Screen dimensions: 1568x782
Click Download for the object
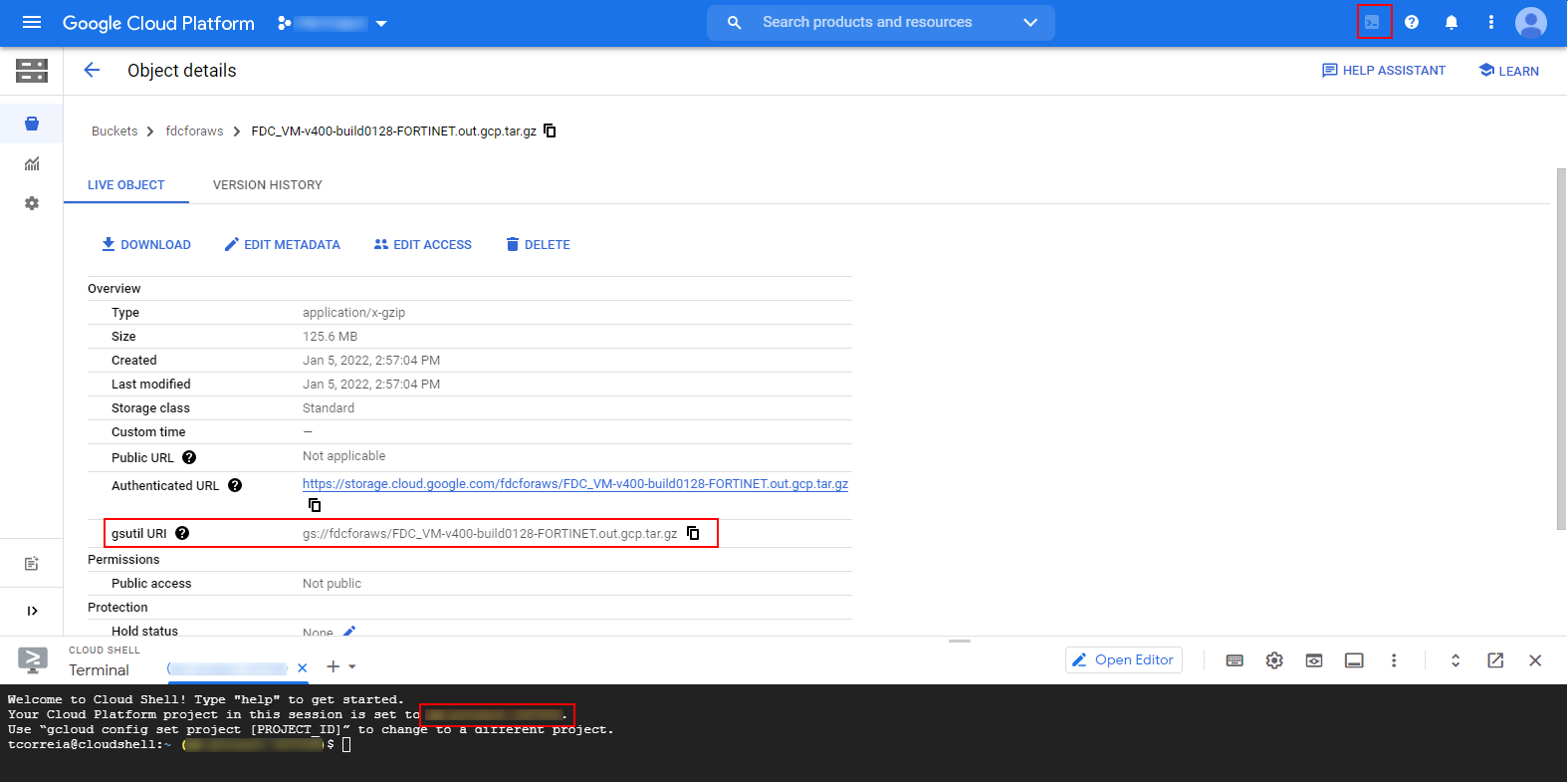click(x=146, y=244)
